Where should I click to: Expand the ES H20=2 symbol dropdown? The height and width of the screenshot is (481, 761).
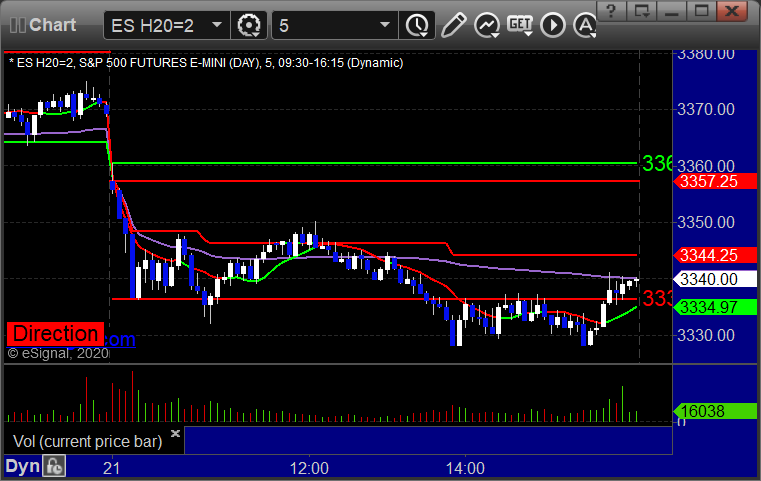(216, 25)
